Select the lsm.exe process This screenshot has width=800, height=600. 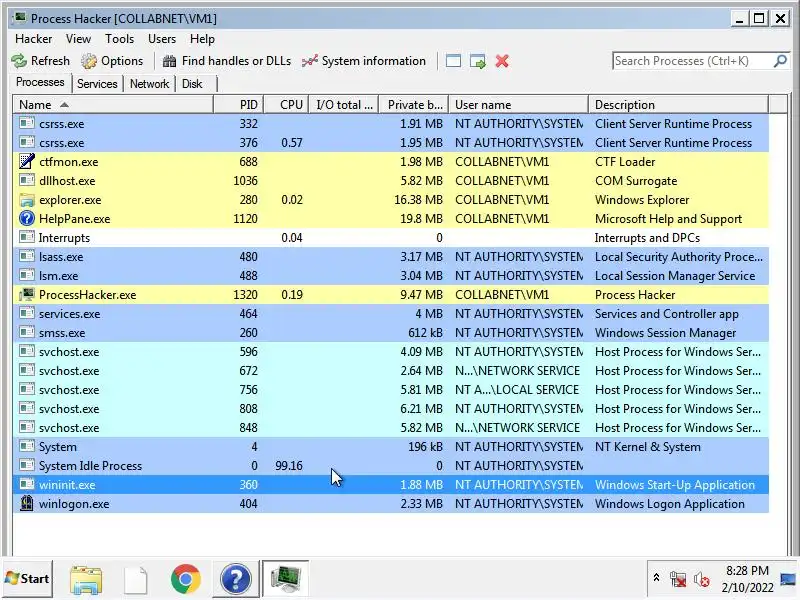(x=390, y=276)
